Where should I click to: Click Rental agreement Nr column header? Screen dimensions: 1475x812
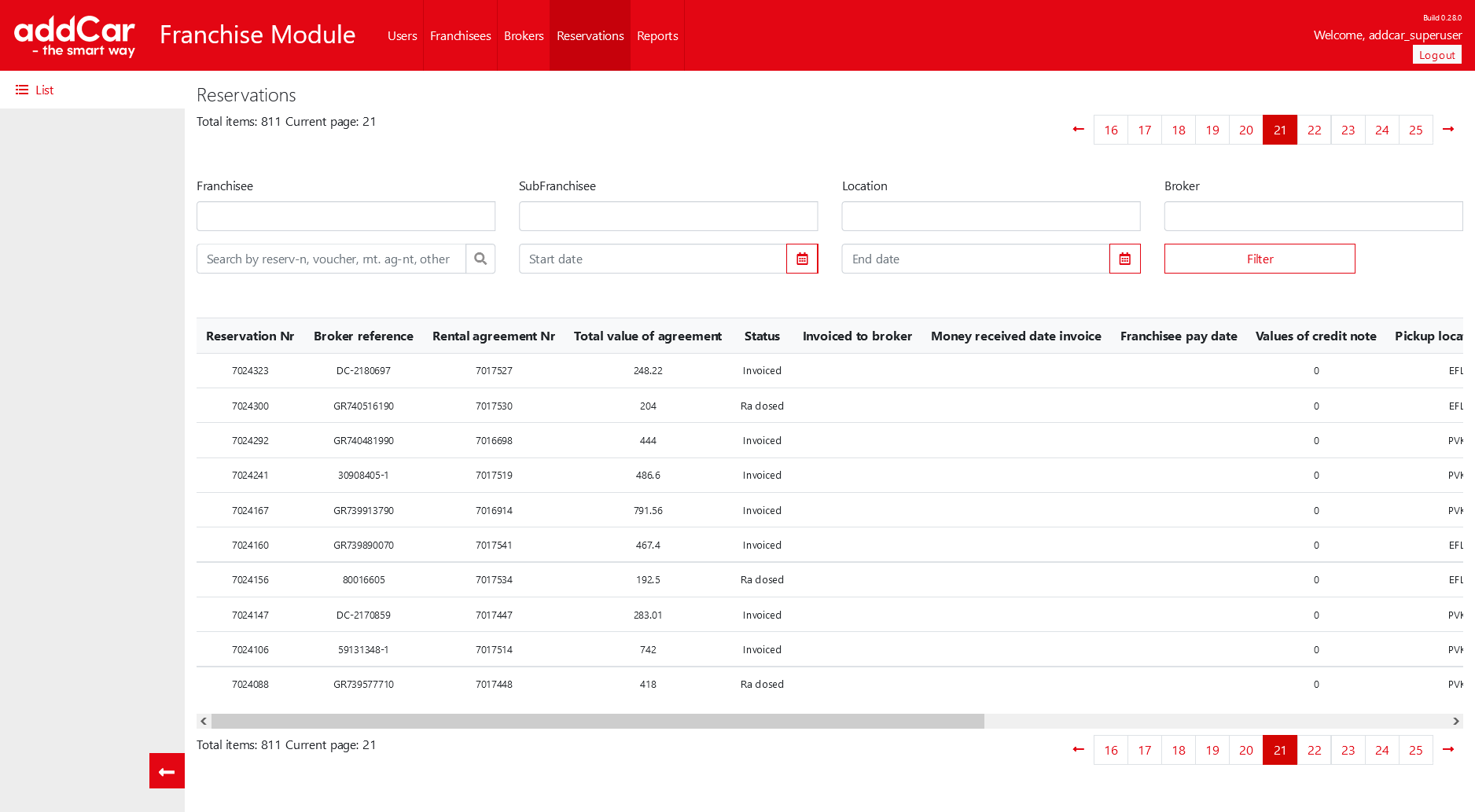coord(494,336)
